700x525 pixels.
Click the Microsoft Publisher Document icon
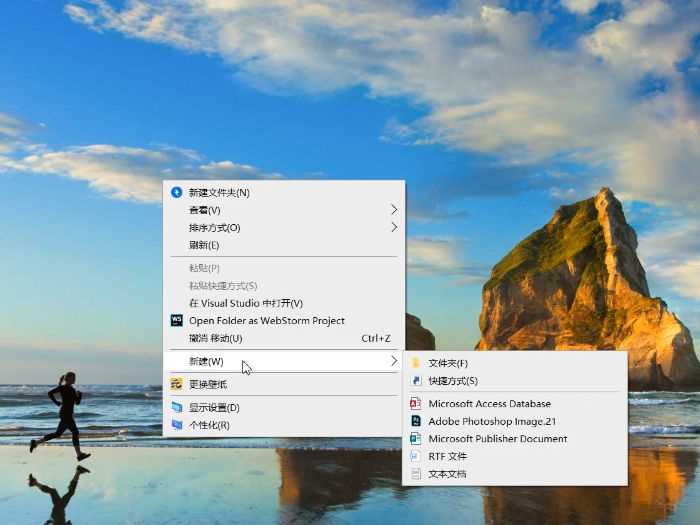point(416,439)
